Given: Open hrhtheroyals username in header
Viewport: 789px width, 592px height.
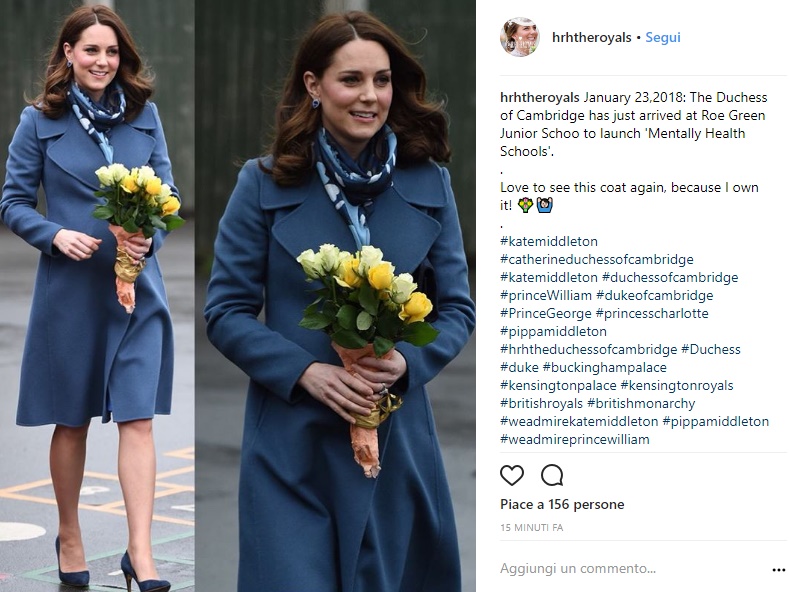Looking at the screenshot, I should [591, 37].
